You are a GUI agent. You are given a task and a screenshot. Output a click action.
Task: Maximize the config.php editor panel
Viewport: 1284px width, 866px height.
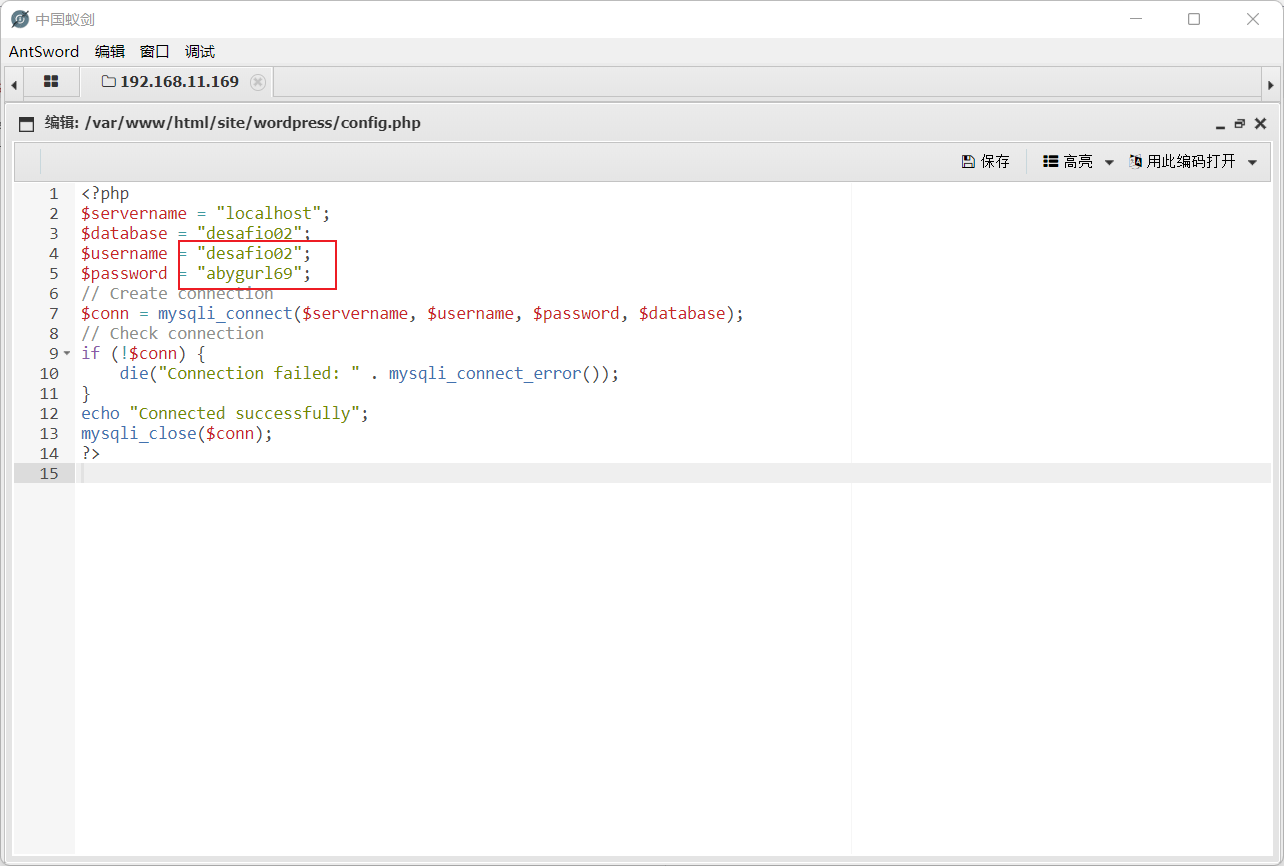1240,124
